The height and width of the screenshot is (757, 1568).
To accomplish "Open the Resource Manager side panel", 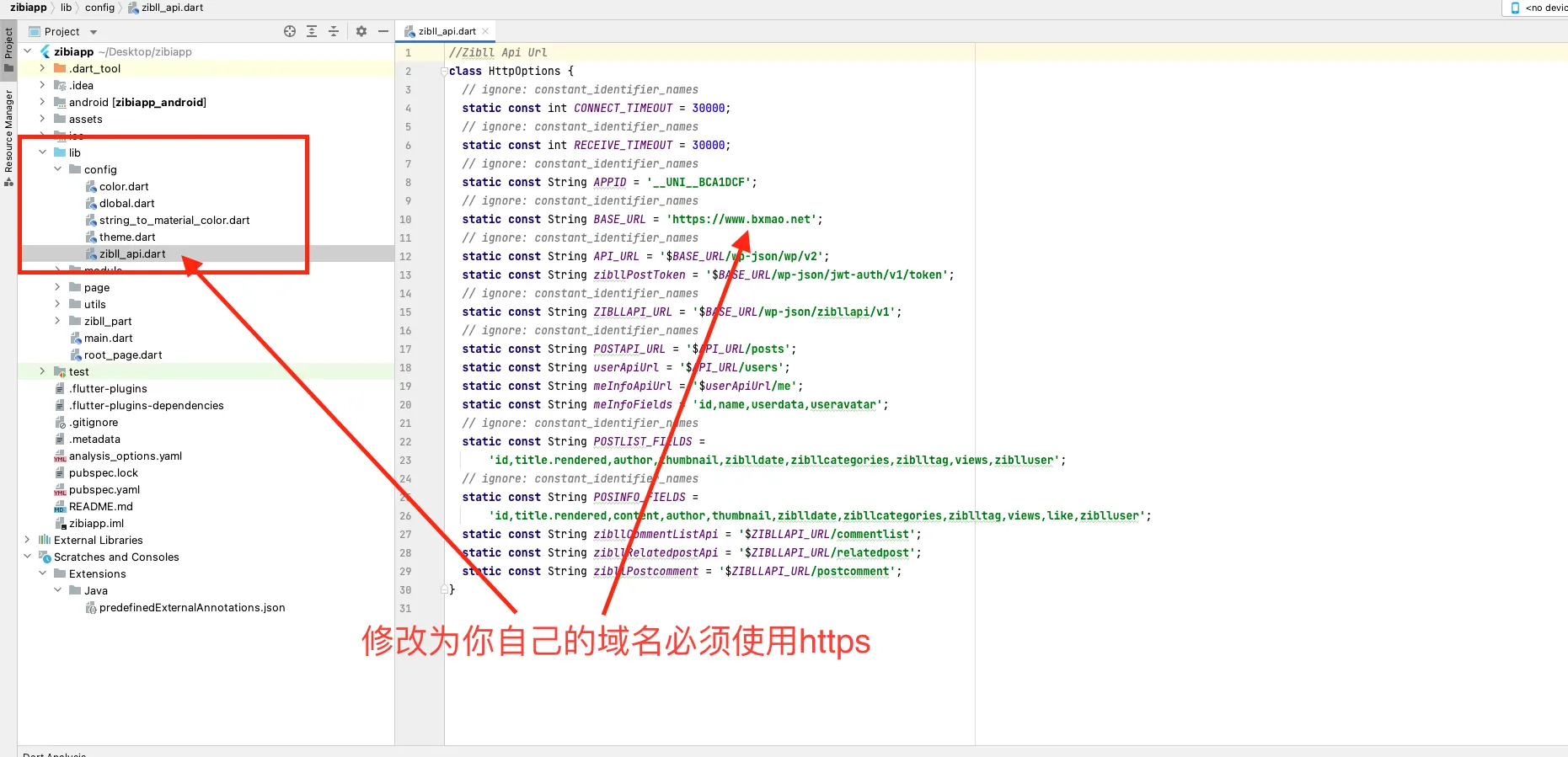I will 8,137.
